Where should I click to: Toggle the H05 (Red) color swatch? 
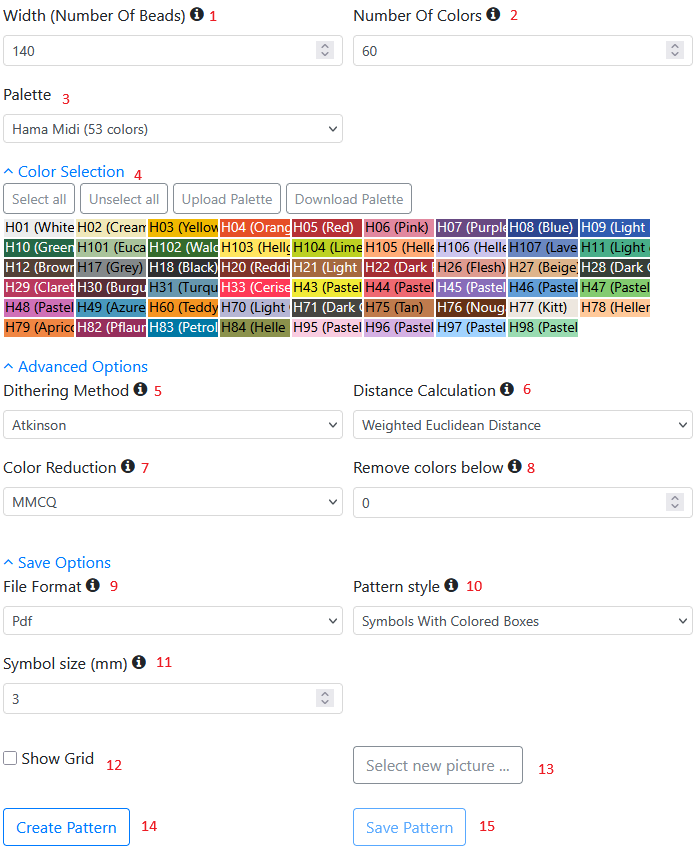[327, 227]
